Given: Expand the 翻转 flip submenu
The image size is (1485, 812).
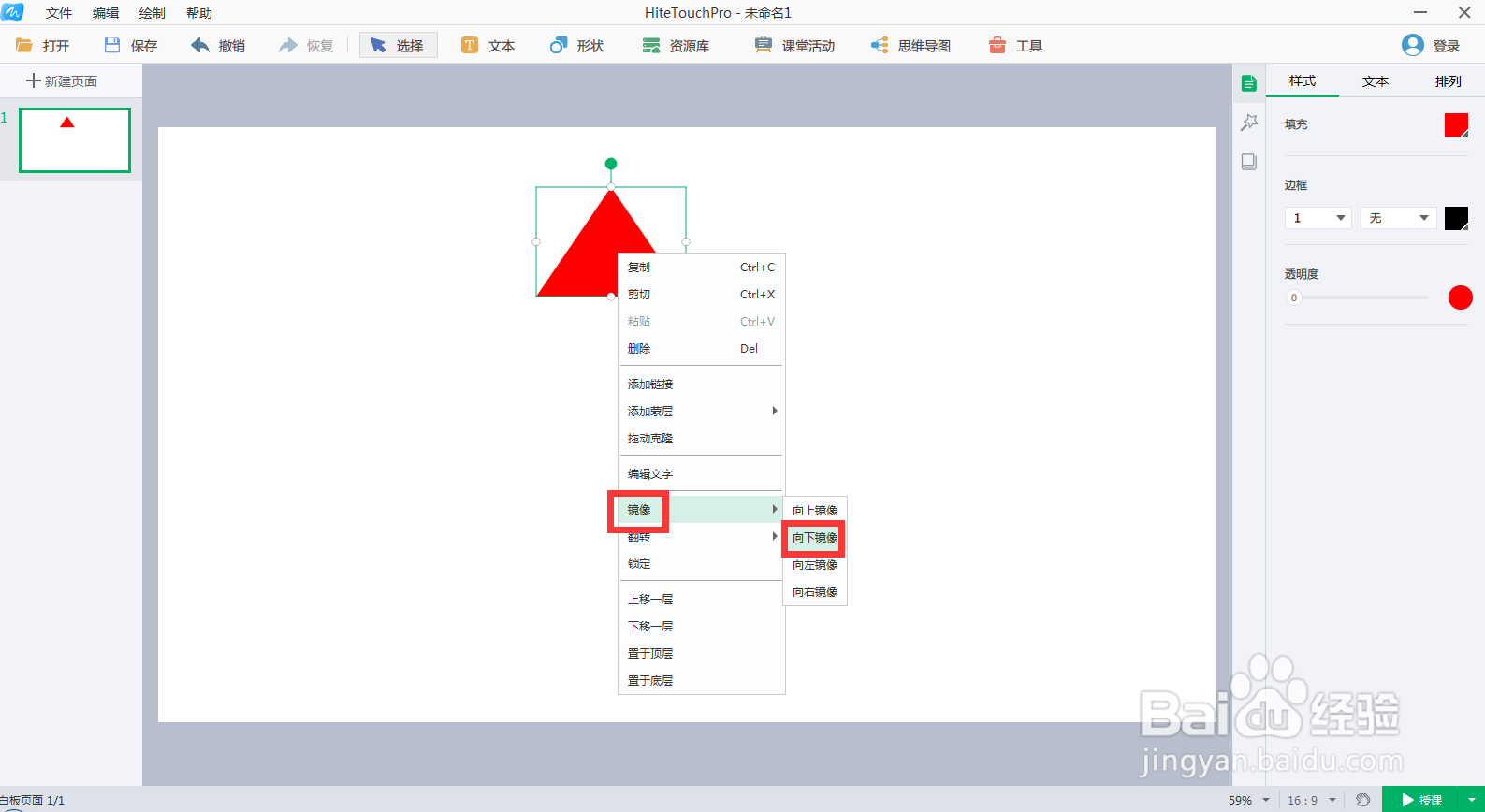Looking at the screenshot, I should [x=701, y=537].
